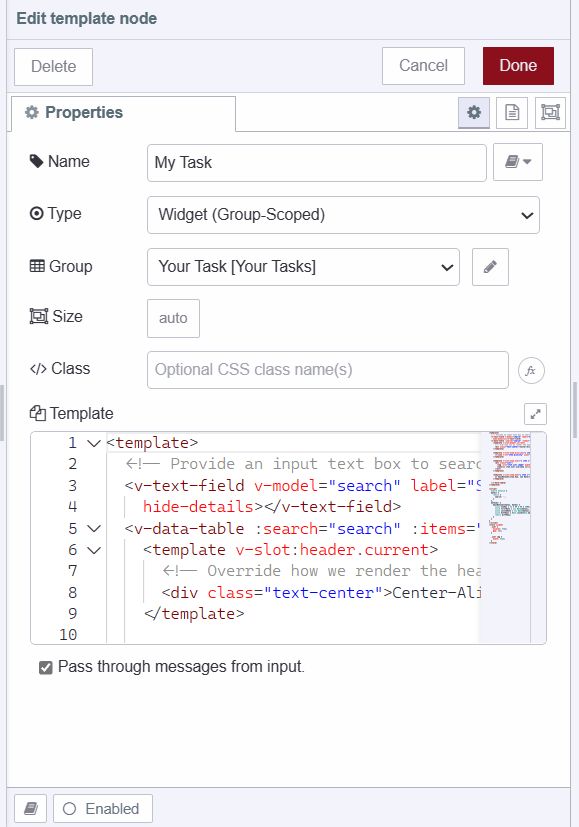Click the auto Size button
This screenshot has height=827, width=579.
coord(173,318)
